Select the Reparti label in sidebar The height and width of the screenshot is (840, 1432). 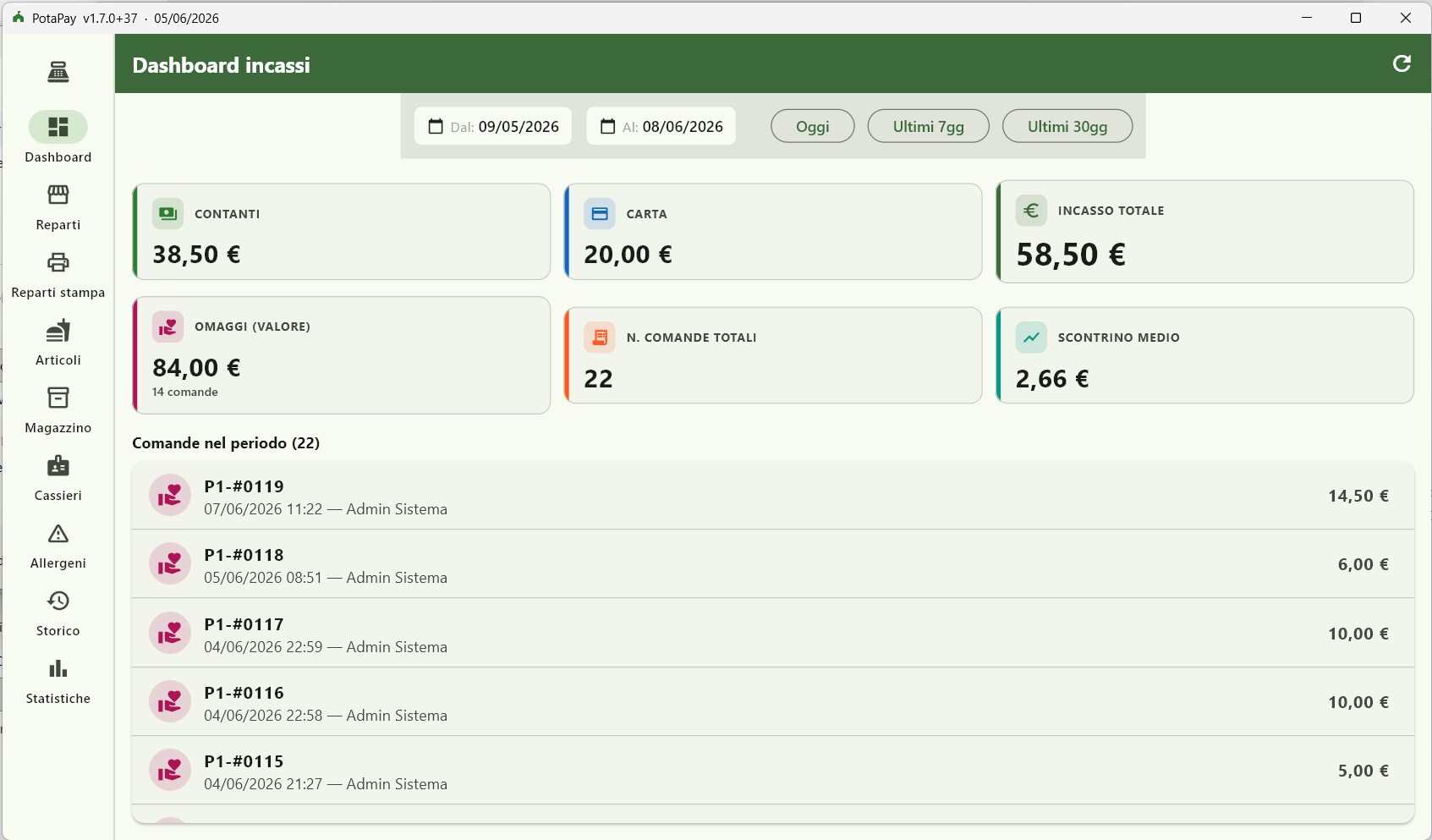click(x=58, y=225)
